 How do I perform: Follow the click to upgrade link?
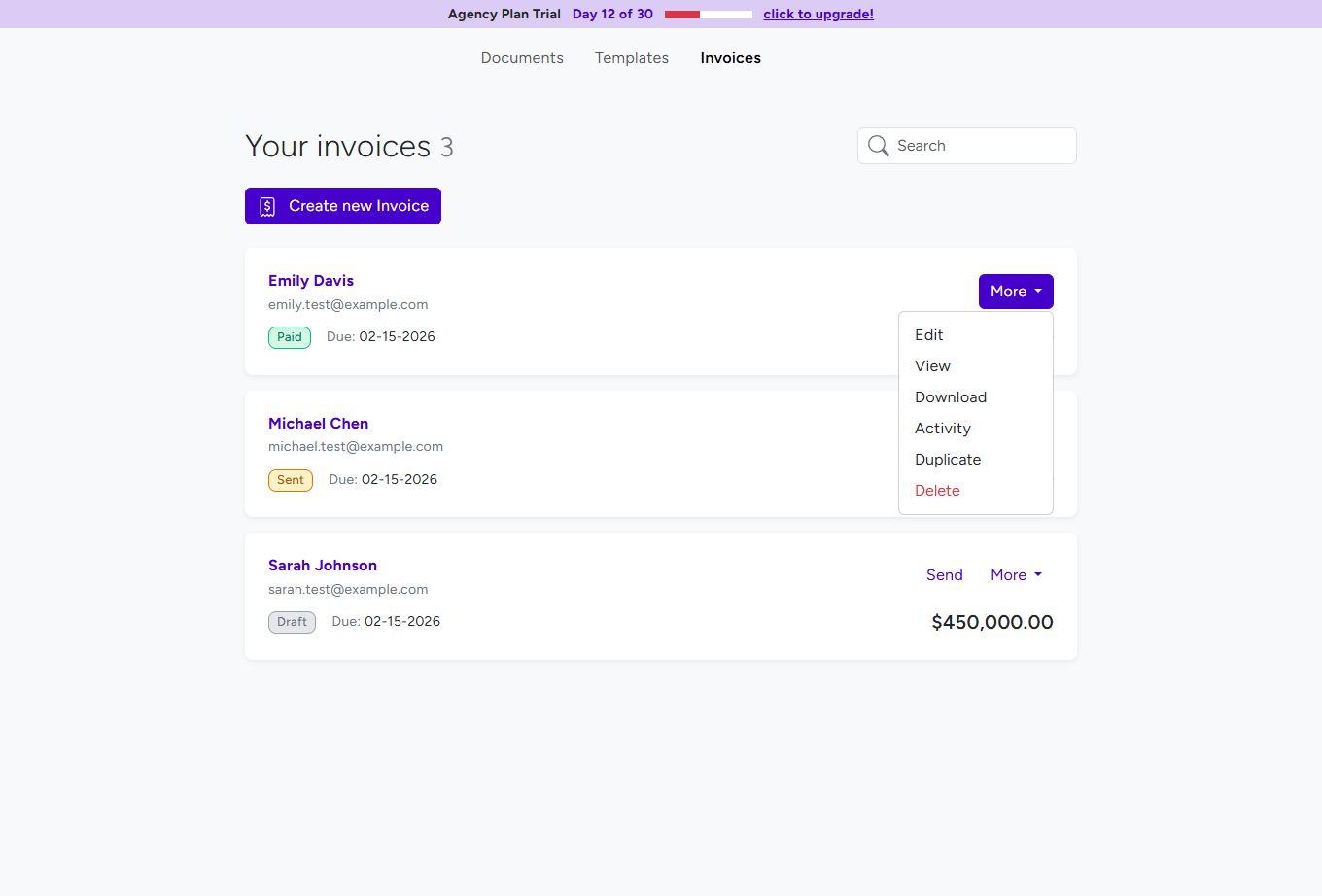pyautogui.click(x=818, y=14)
